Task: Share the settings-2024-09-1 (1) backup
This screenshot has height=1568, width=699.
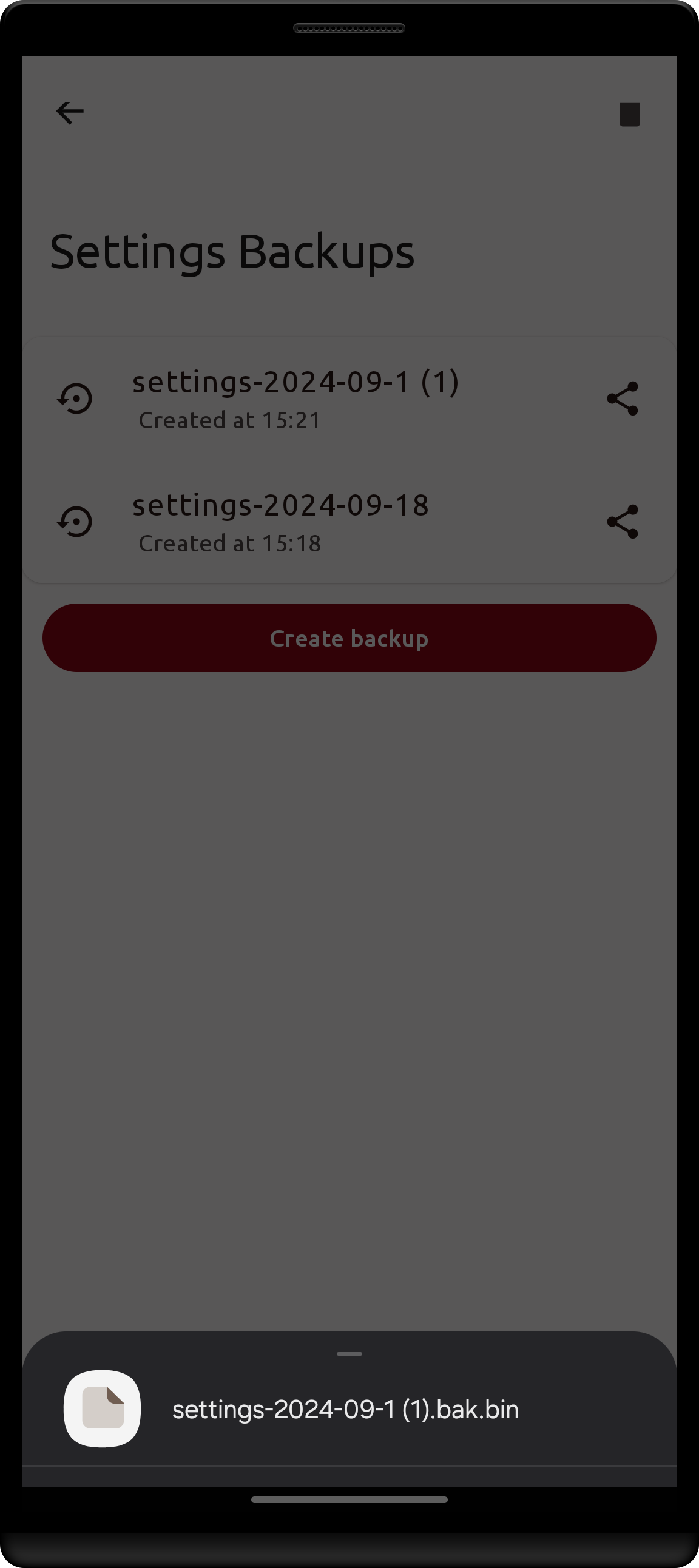Action: click(x=623, y=399)
